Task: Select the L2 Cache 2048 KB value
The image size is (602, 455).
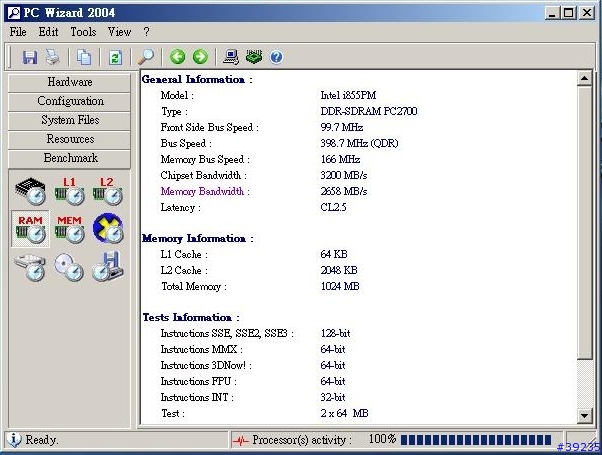Action: (339, 270)
